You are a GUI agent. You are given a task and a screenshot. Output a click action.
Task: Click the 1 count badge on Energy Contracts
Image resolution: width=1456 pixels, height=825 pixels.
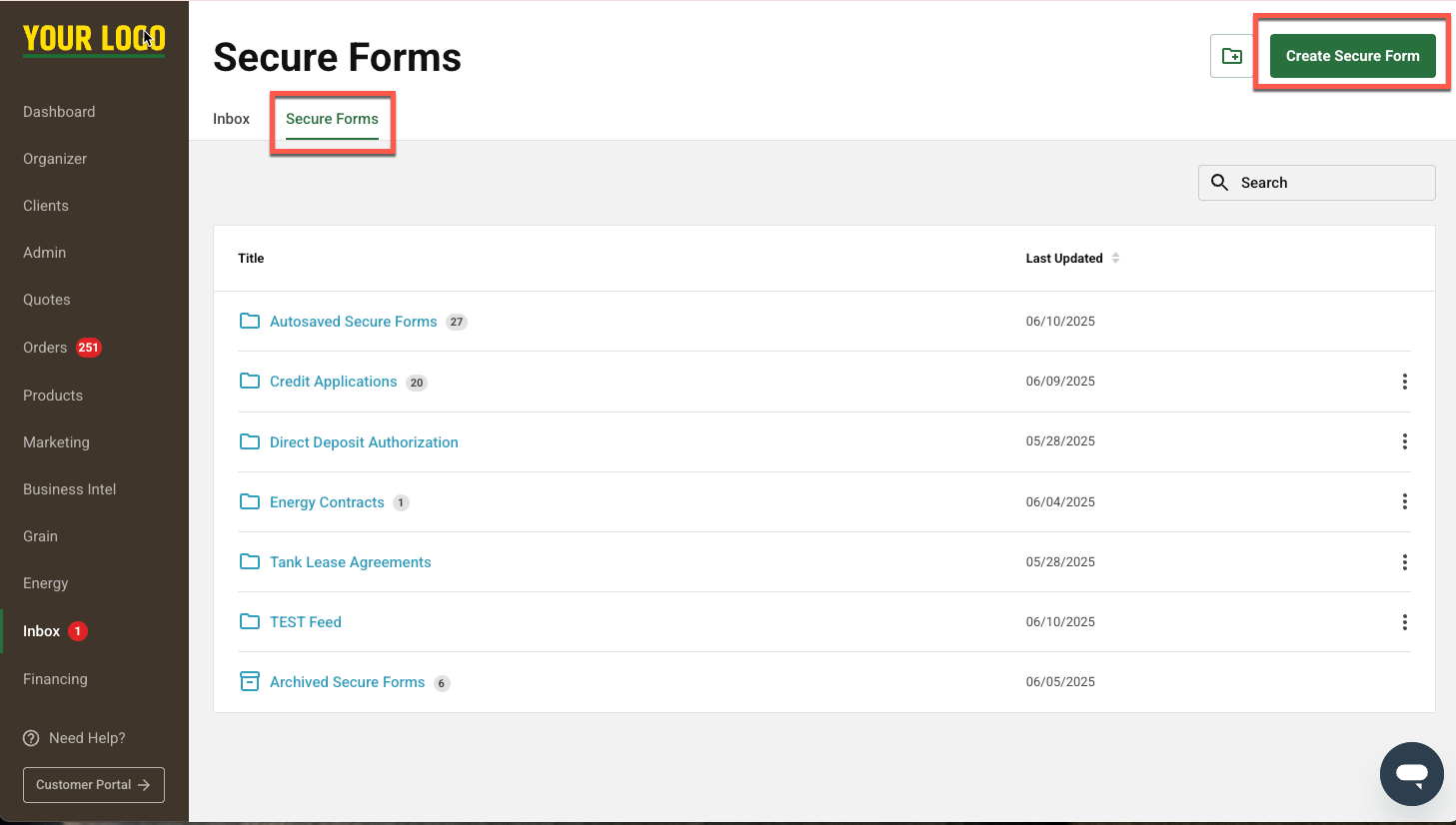point(401,502)
